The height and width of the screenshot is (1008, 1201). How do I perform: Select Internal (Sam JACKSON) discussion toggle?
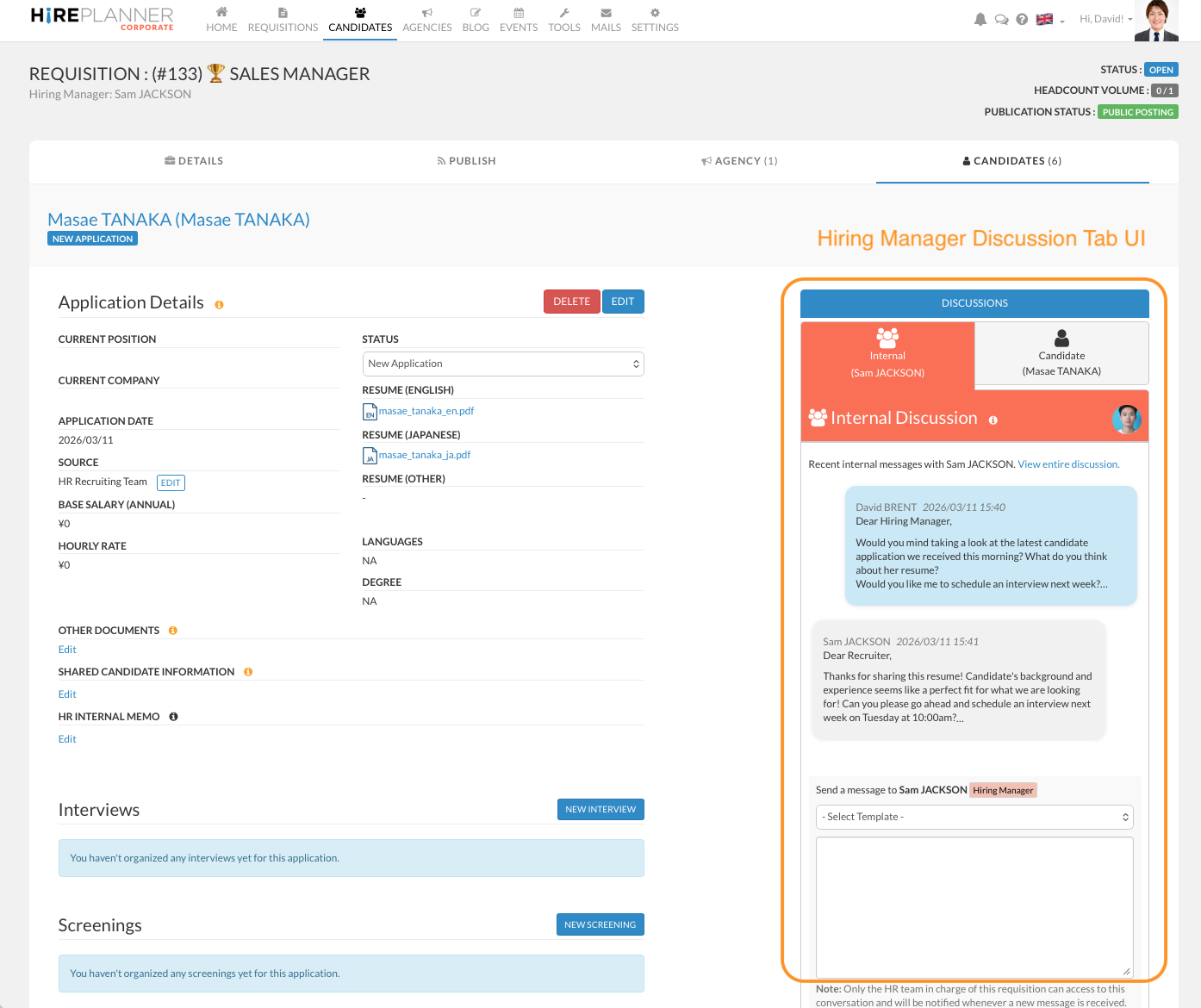[887, 354]
